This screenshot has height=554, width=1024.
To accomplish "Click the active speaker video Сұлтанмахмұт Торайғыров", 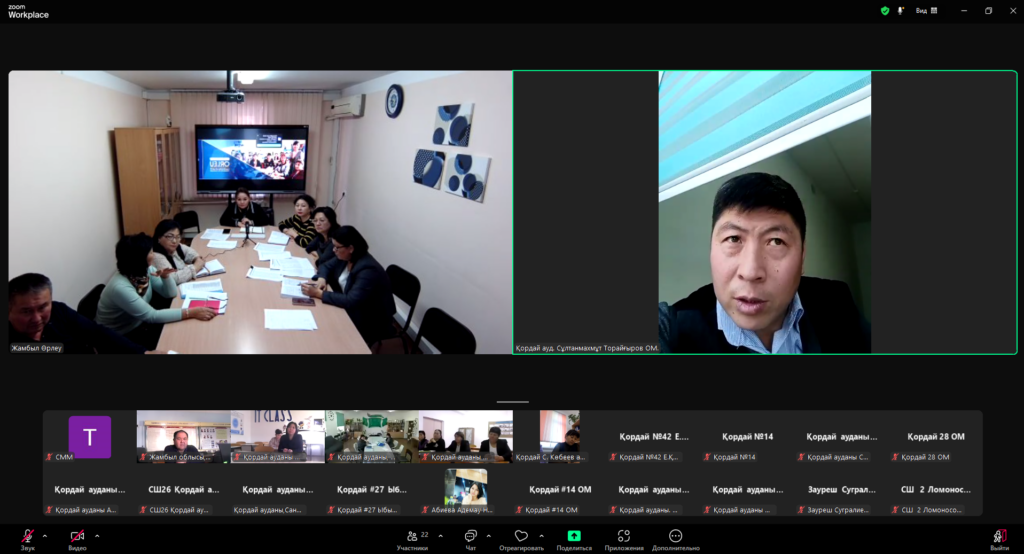I will (x=764, y=212).
